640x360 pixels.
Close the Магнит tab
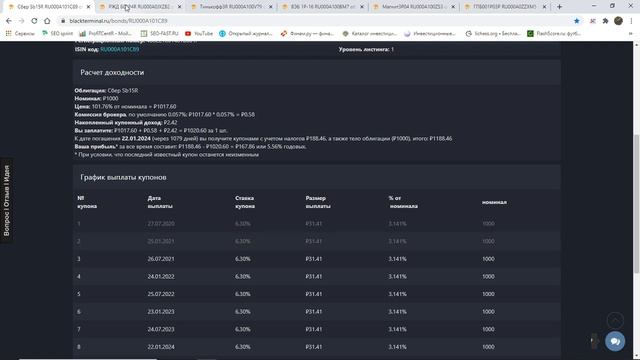(x=453, y=7)
